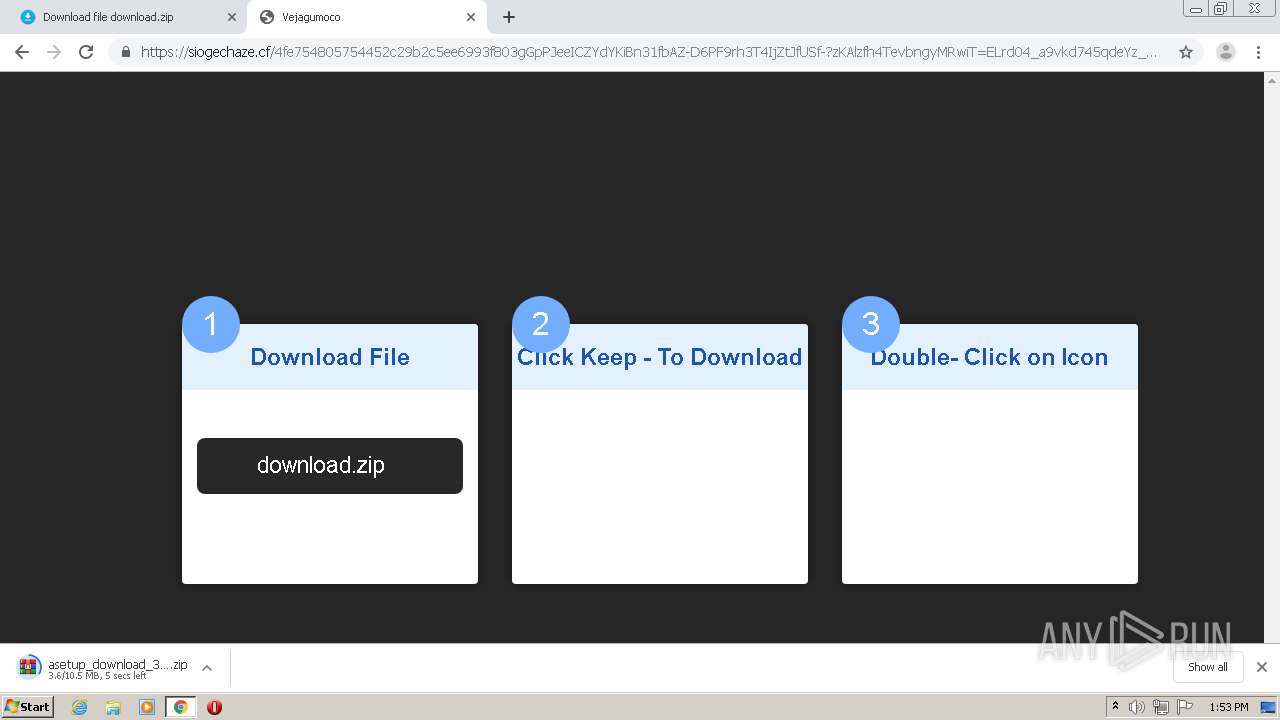Show hidden system tray icons

pyautogui.click(x=1116, y=707)
